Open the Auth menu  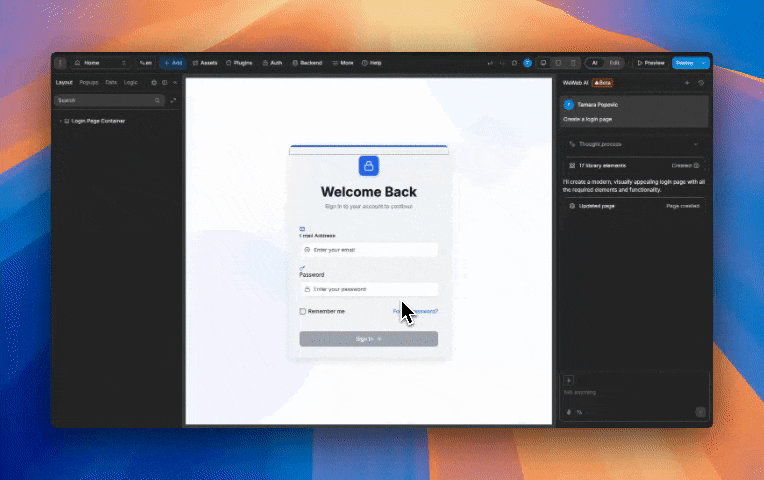click(272, 63)
